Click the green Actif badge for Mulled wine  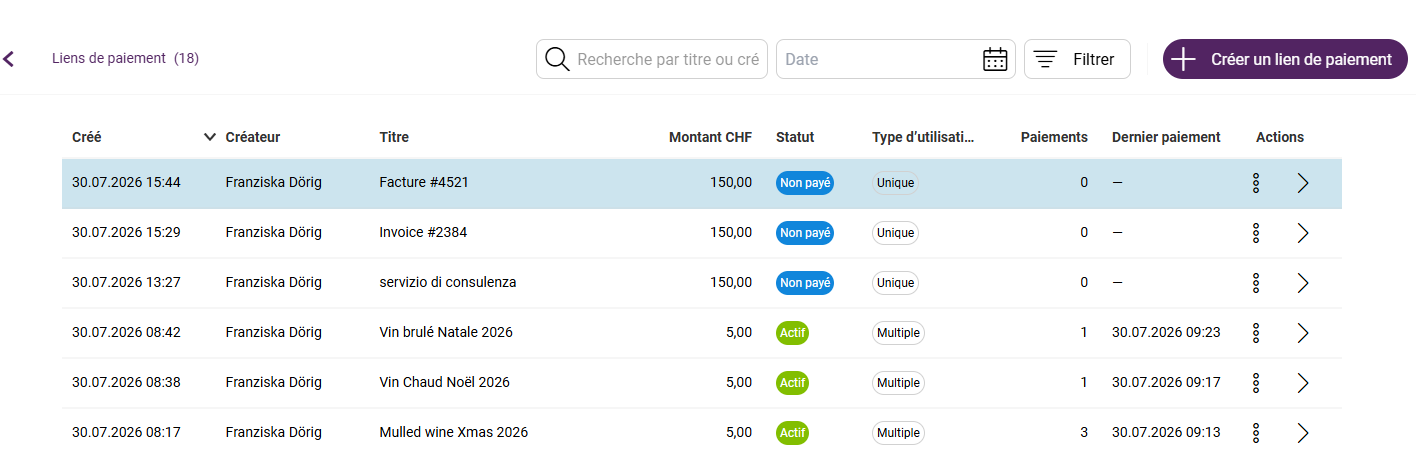click(792, 433)
